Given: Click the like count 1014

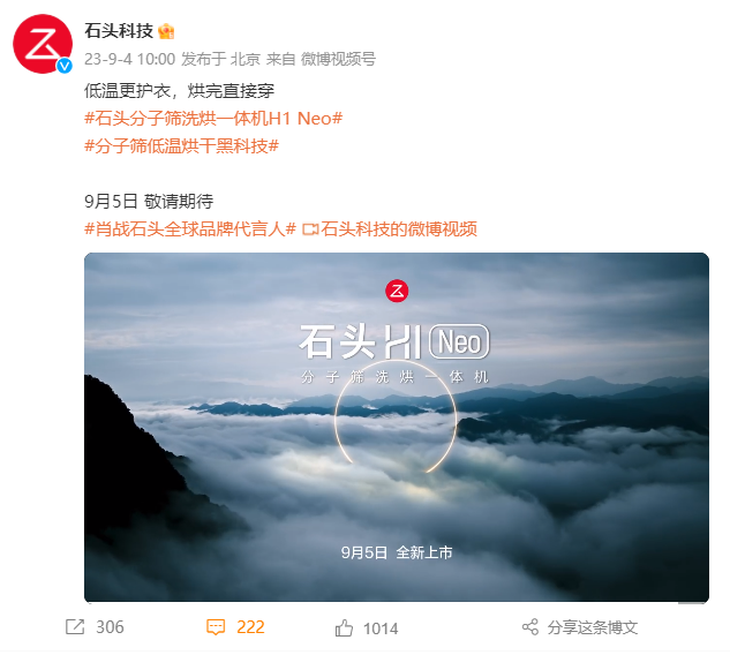Looking at the screenshot, I should point(381,628).
